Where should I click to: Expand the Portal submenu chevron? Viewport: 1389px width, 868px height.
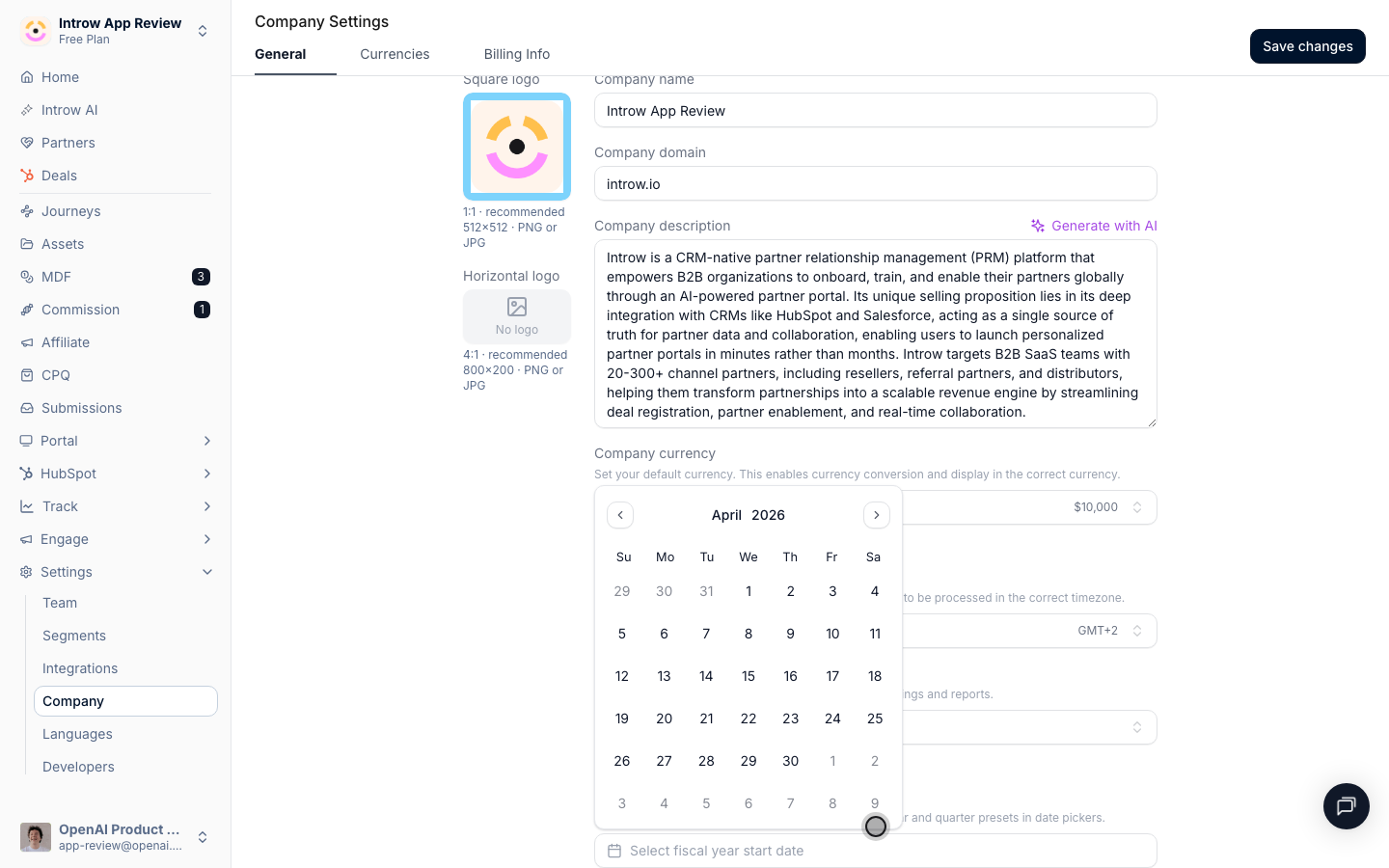206,441
